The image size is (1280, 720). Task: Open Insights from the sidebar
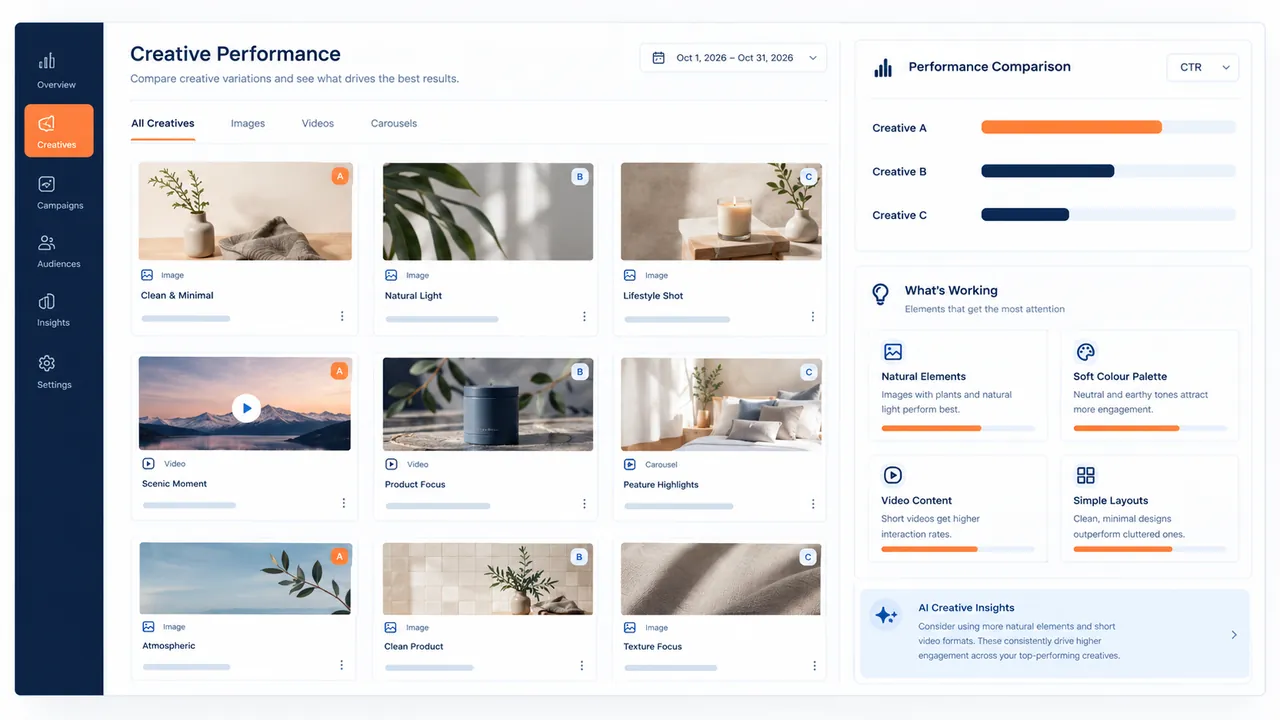[54, 310]
